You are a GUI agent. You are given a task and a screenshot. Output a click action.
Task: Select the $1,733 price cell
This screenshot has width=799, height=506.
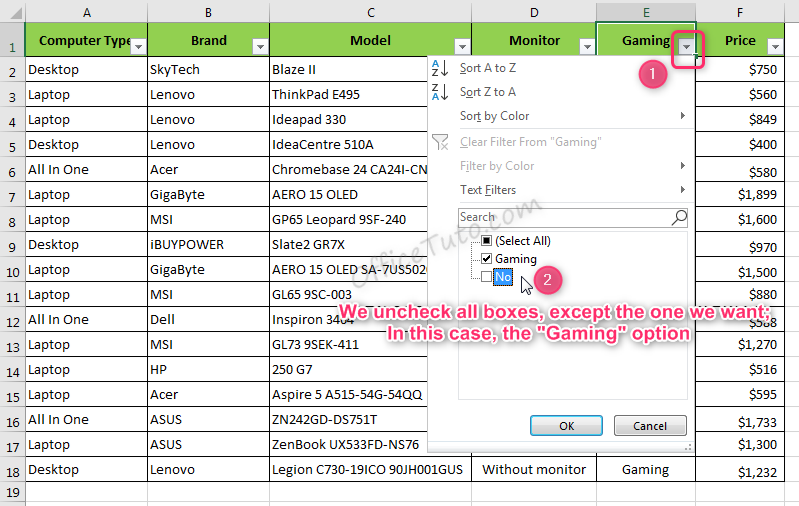[x=740, y=419]
